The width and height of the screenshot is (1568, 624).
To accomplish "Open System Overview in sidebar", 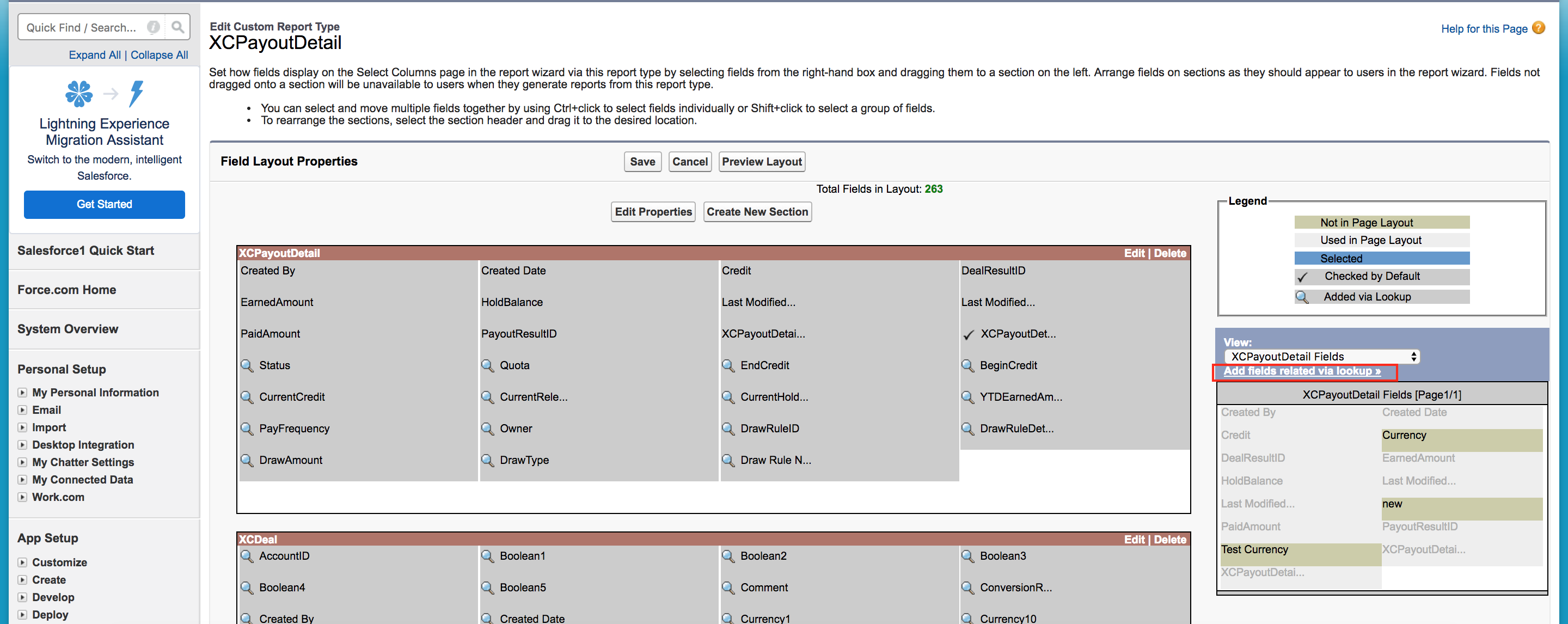I will click(x=68, y=329).
